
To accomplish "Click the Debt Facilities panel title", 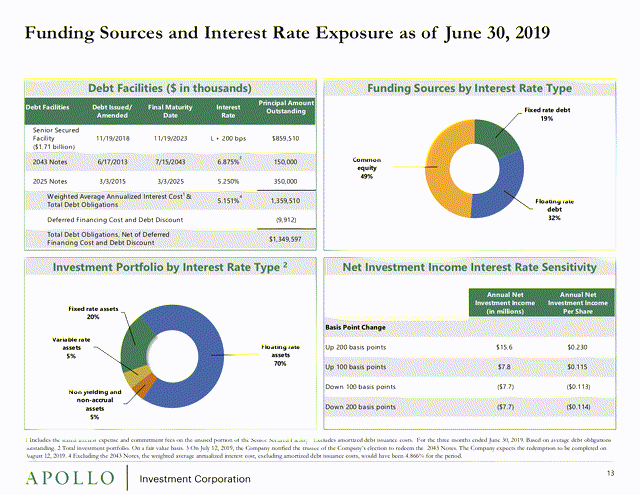I will click(x=170, y=88).
